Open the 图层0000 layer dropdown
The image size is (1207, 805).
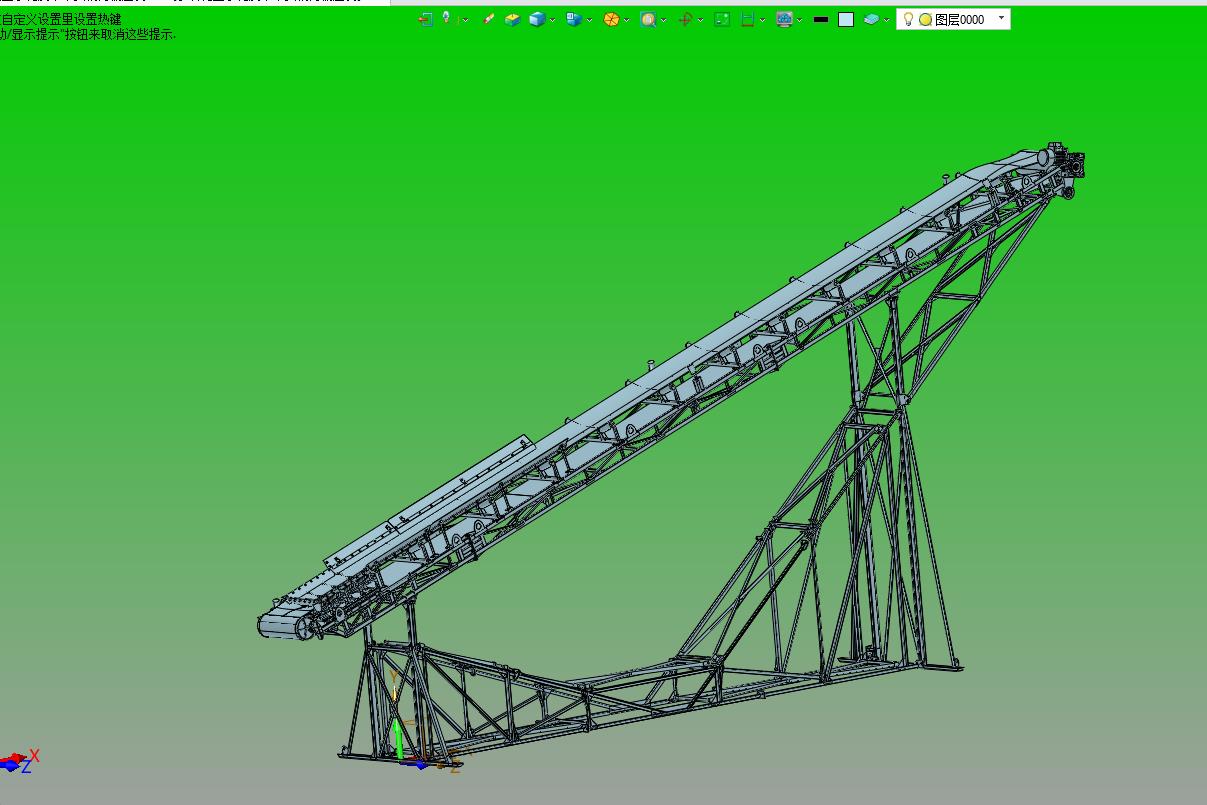(1001, 18)
